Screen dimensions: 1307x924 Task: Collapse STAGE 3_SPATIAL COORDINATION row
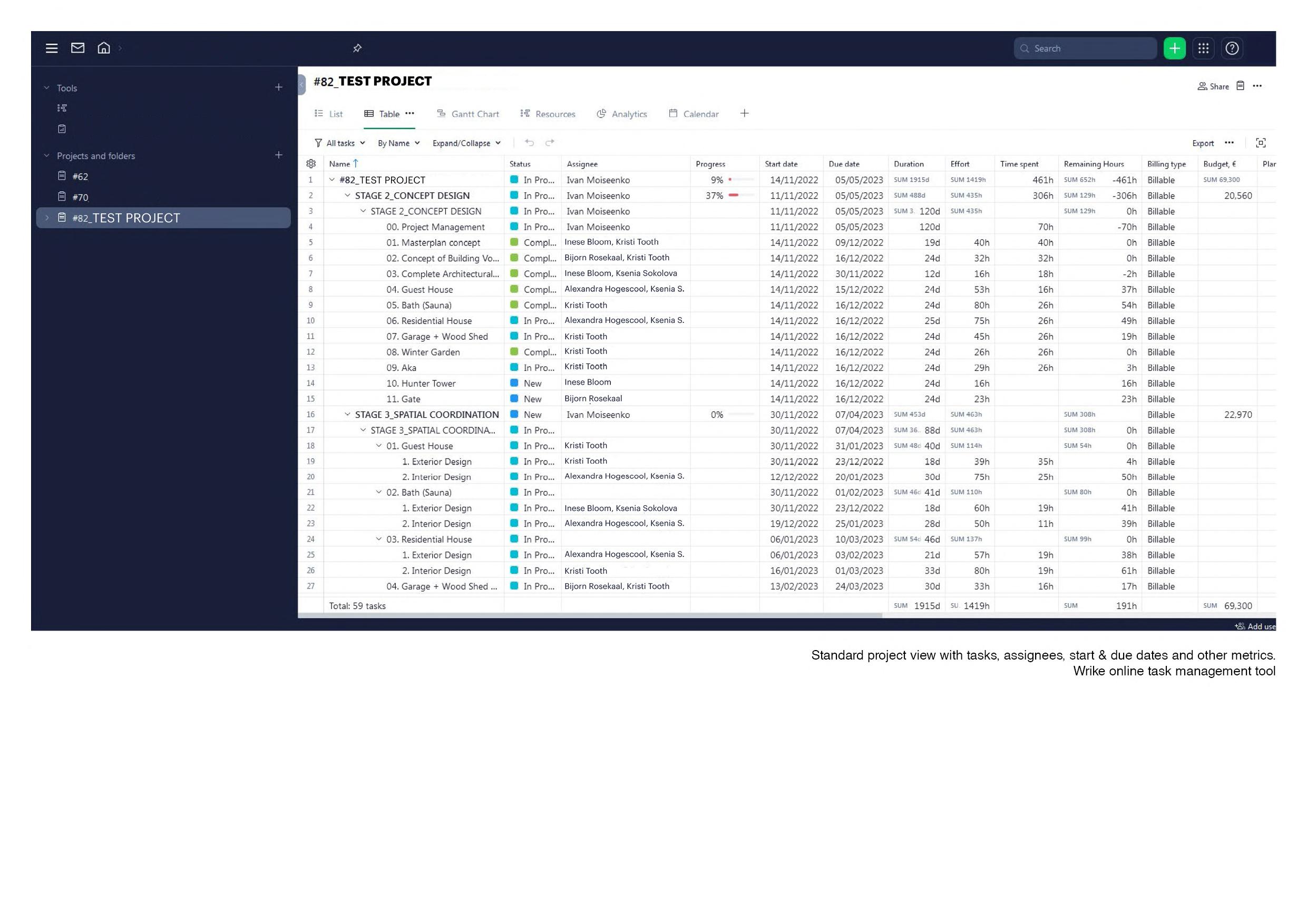coord(347,415)
